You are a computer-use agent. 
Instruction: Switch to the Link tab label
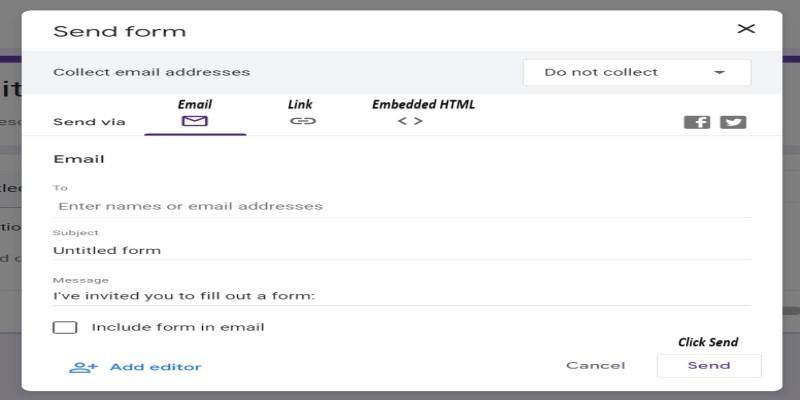pos(300,104)
